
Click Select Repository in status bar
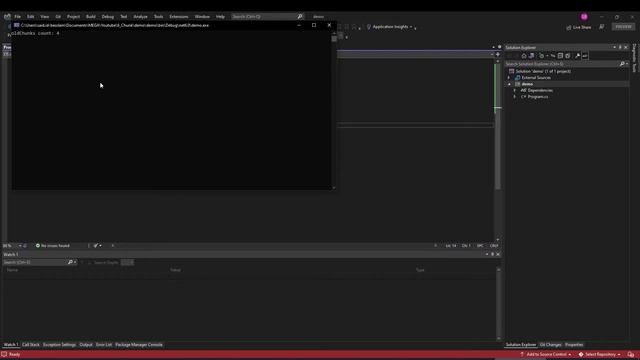599,355
